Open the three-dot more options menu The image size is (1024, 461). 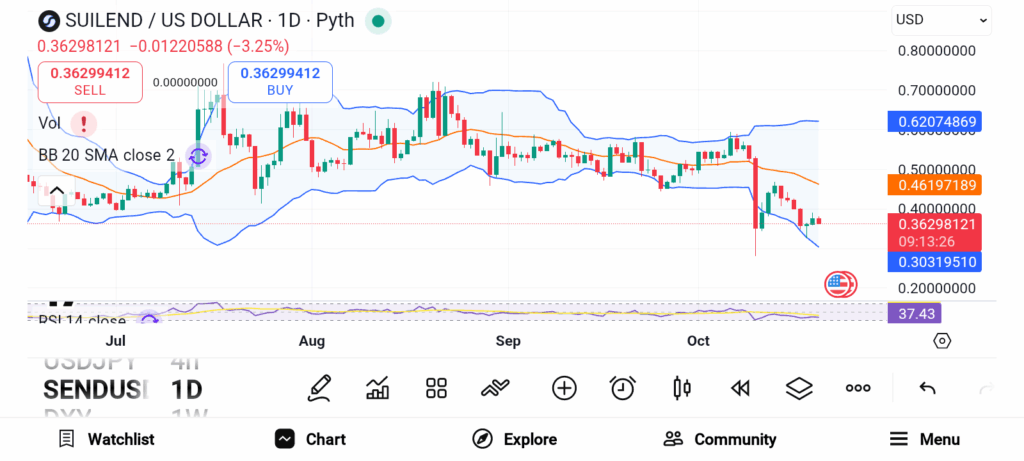point(858,388)
